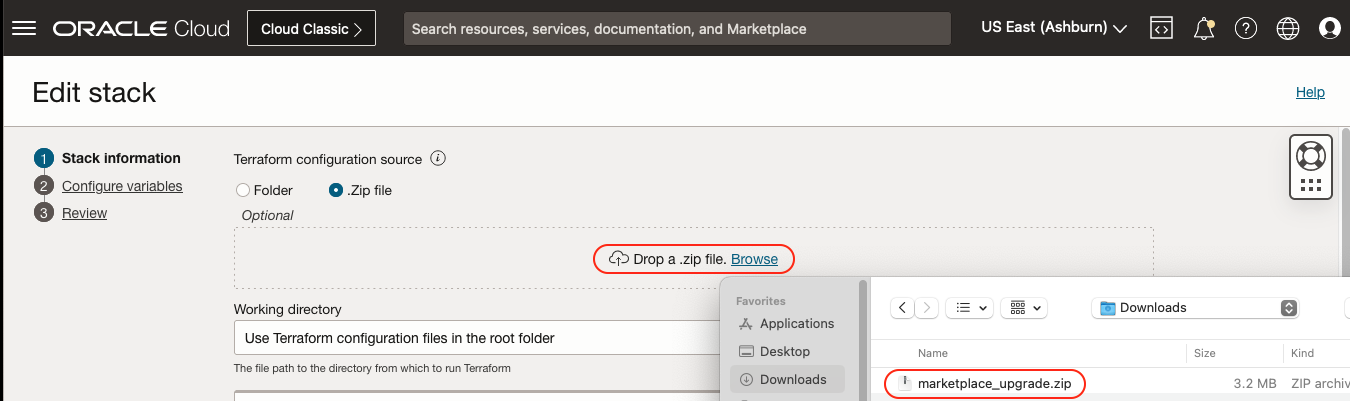This screenshot has width=1350, height=401.
Task: Select the Downloads folder in Favorites
Action: tap(787, 380)
